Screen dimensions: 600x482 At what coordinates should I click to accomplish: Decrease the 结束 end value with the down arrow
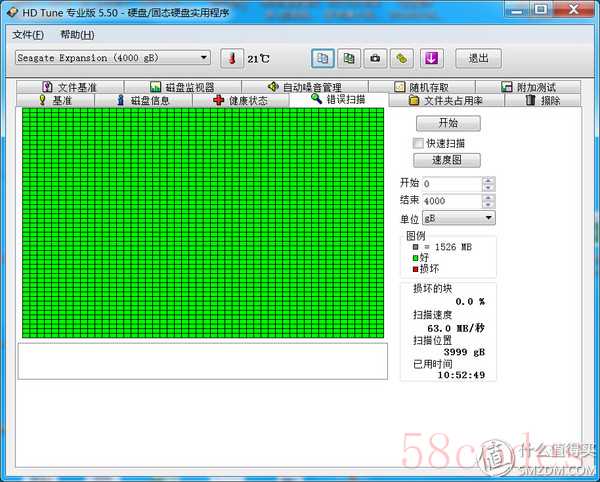tap(488, 204)
